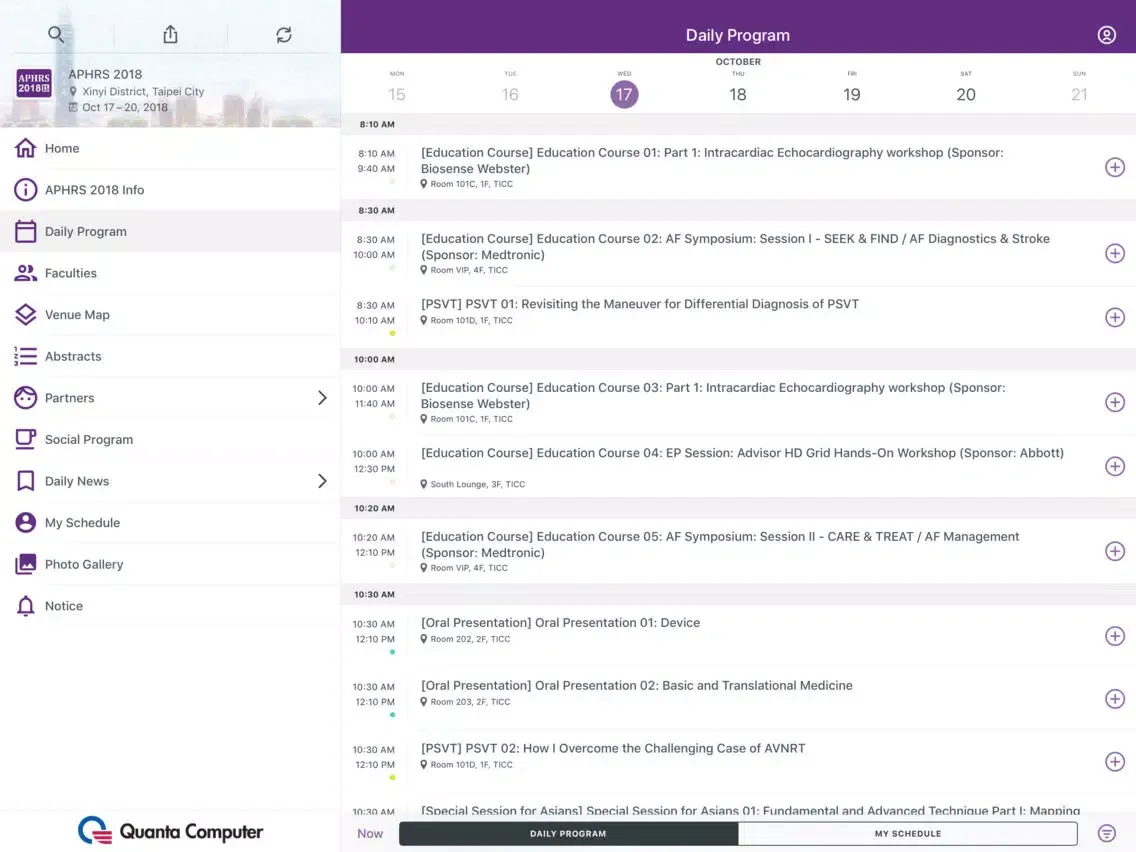Click the APHRS 2018 event logo

[x=33, y=83]
